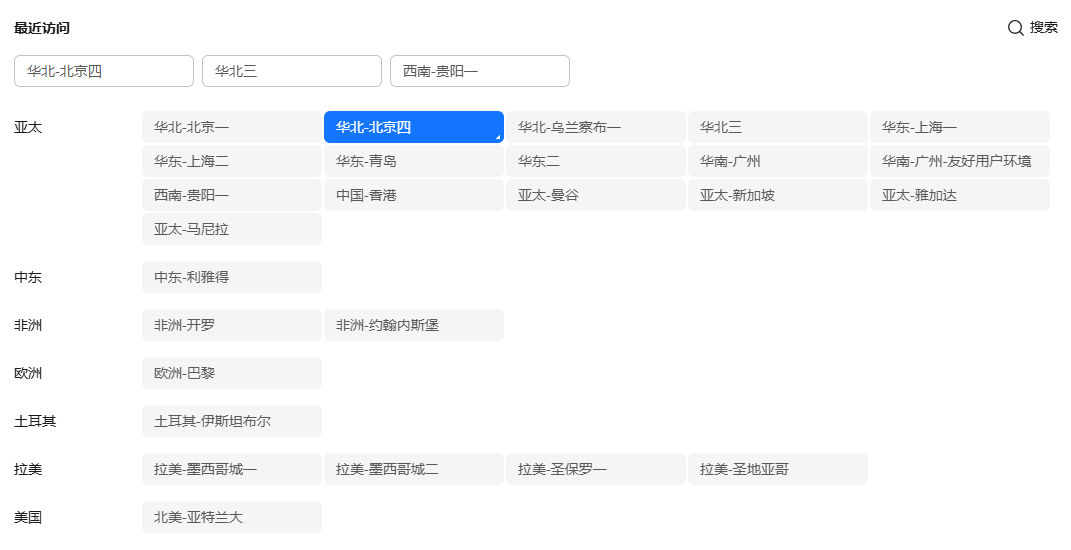1071x550 pixels.
Task: Select the 北美-亚特兰大 region
Action: click(x=232, y=517)
